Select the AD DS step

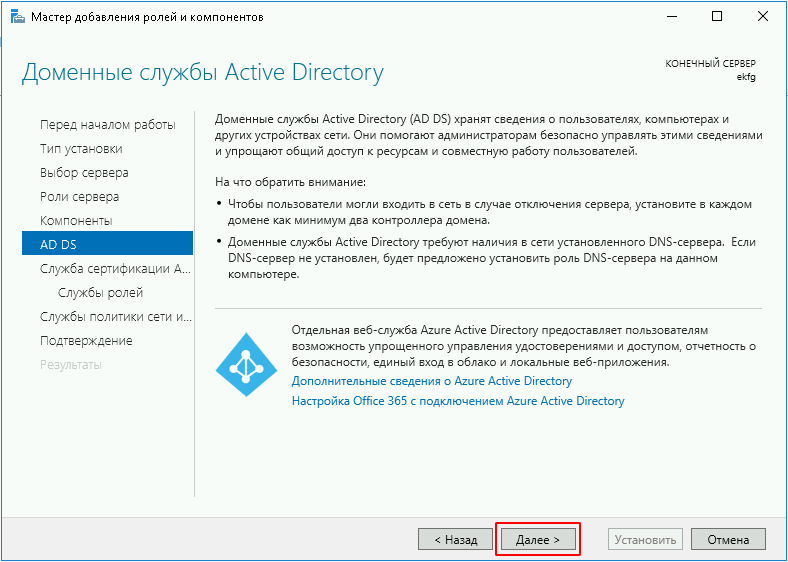pos(108,245)
